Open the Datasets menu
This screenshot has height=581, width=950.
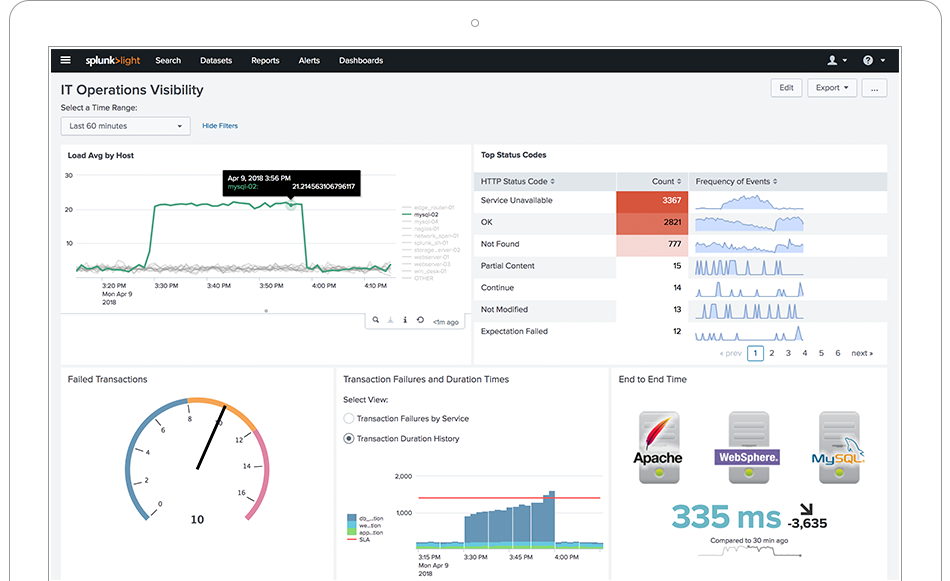tap(216, 61)
